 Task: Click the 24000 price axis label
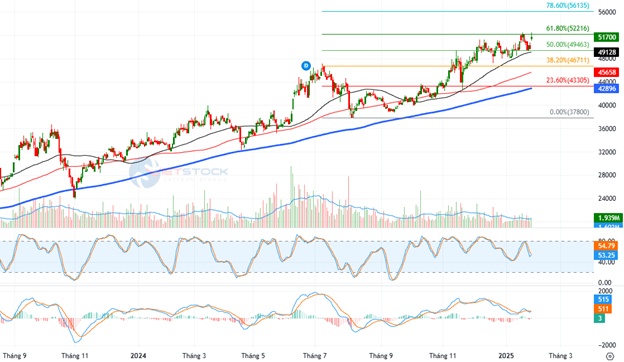pyautogui.click(x=607, y=198)
